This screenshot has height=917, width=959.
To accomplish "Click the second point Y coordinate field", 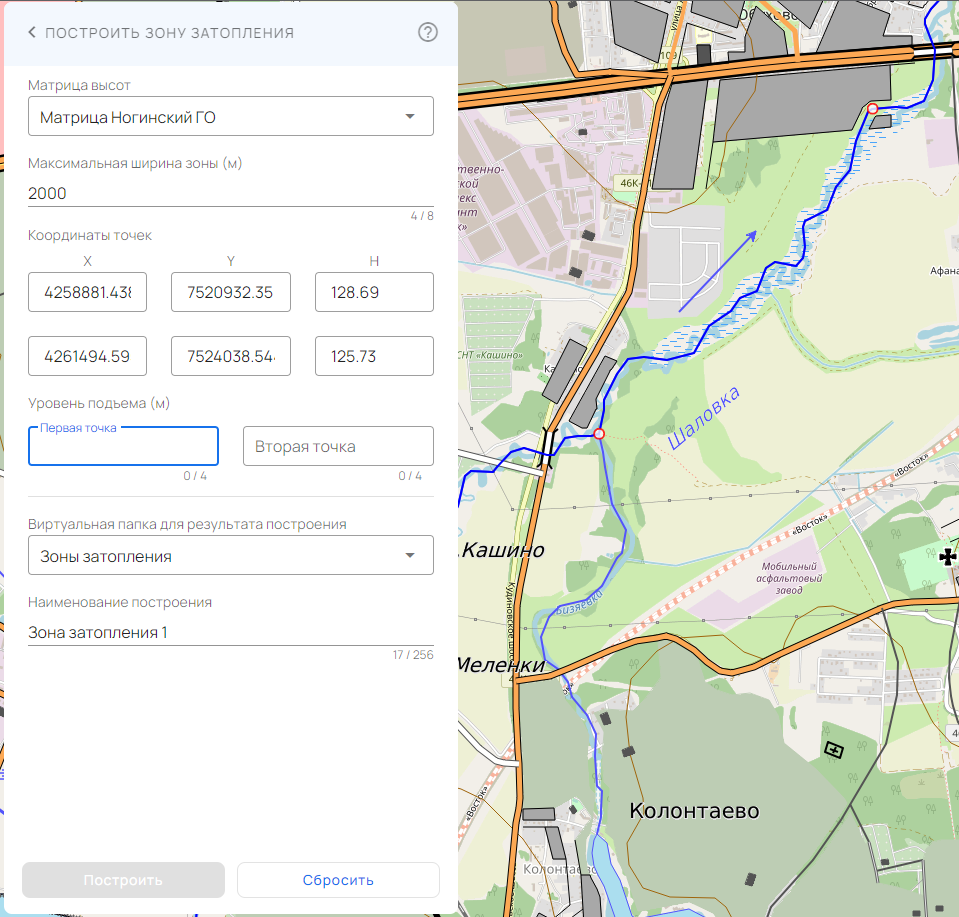I will 230,355.
